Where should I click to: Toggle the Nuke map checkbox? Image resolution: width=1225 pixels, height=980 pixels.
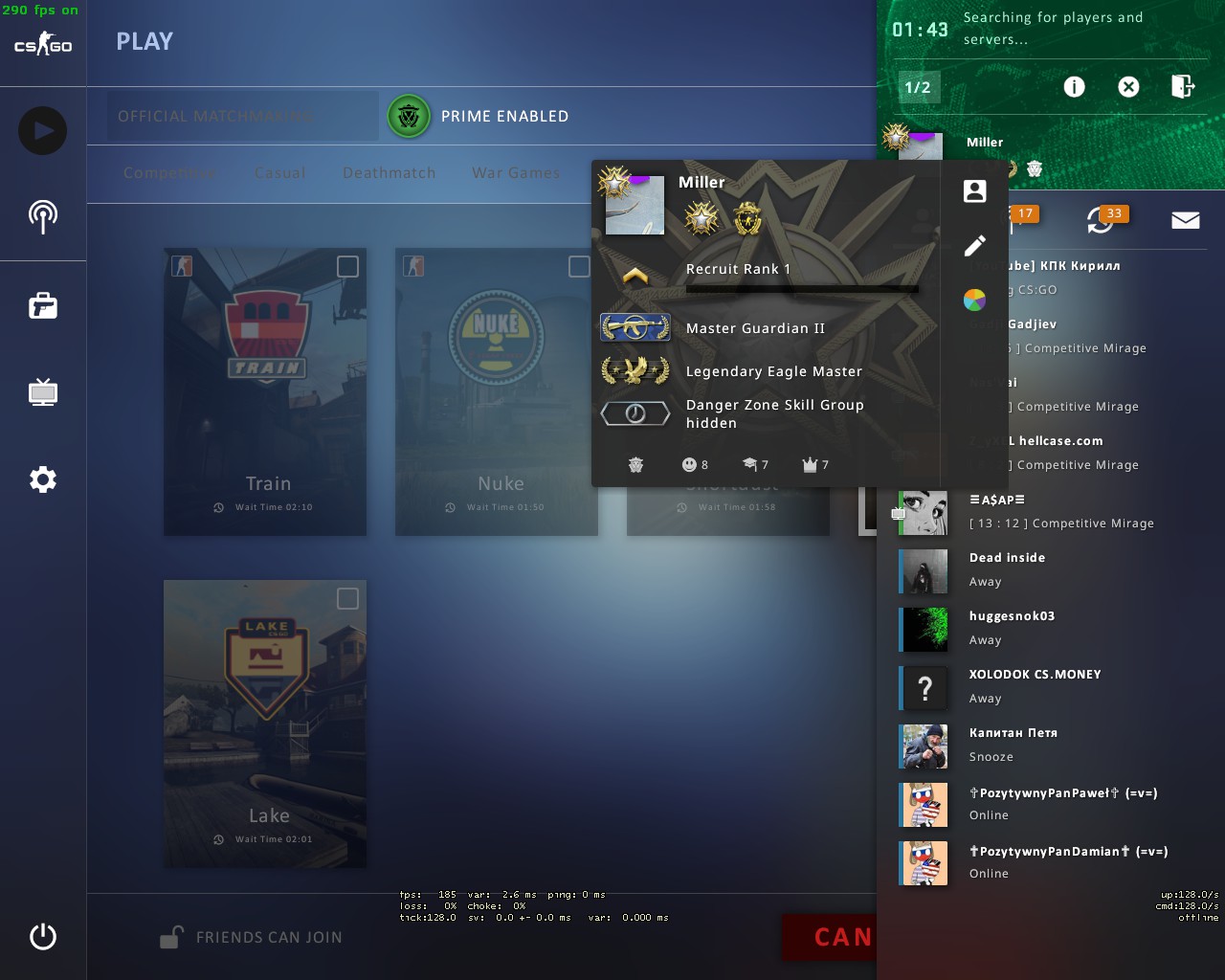pyautogui.click(x=579, y=266)
